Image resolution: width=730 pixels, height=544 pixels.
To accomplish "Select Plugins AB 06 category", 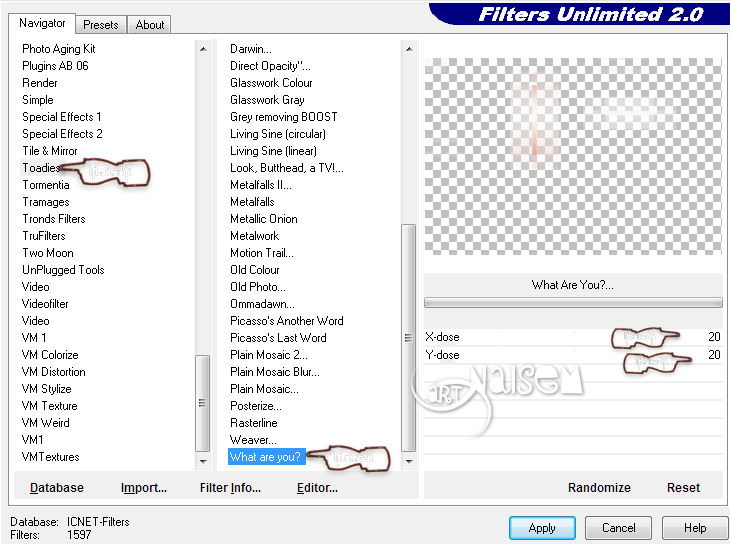I will coord(55,66).
